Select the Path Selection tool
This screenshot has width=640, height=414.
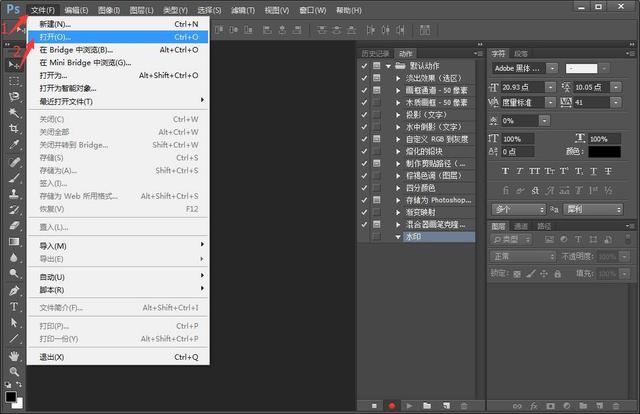[13, 323]
